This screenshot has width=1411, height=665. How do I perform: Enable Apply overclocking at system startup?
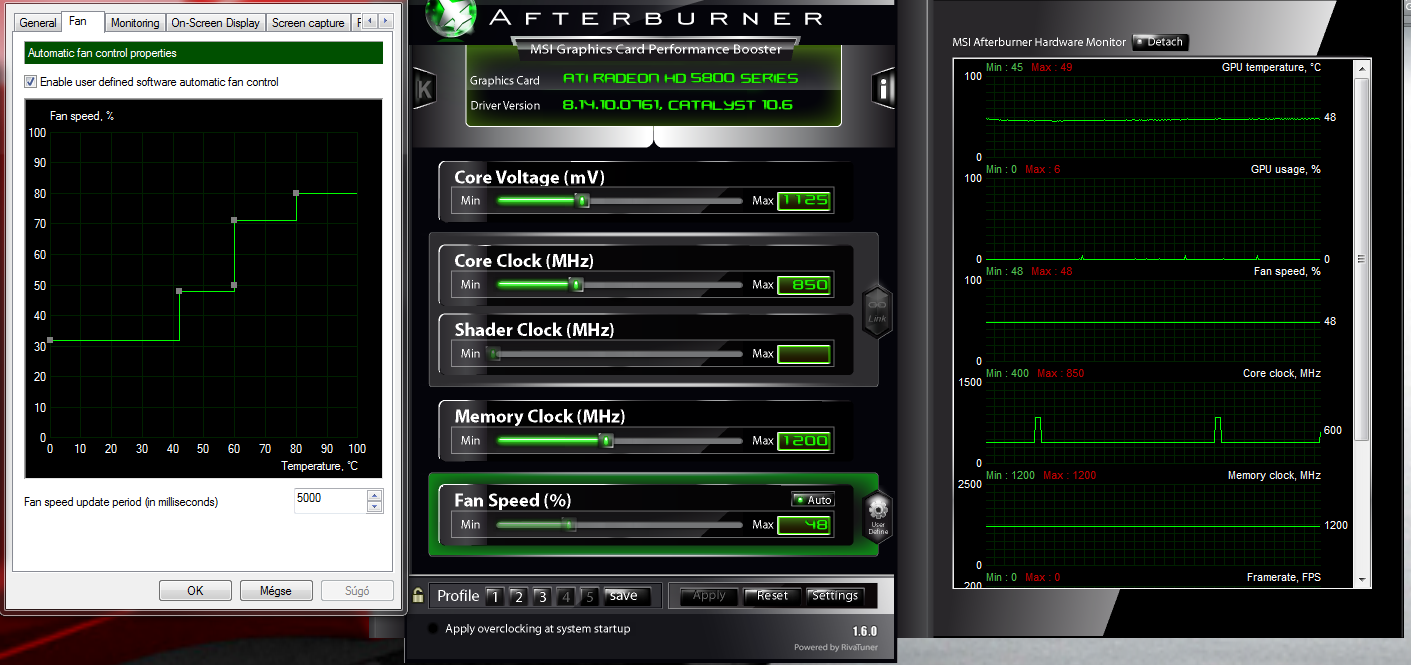[432, 629]
